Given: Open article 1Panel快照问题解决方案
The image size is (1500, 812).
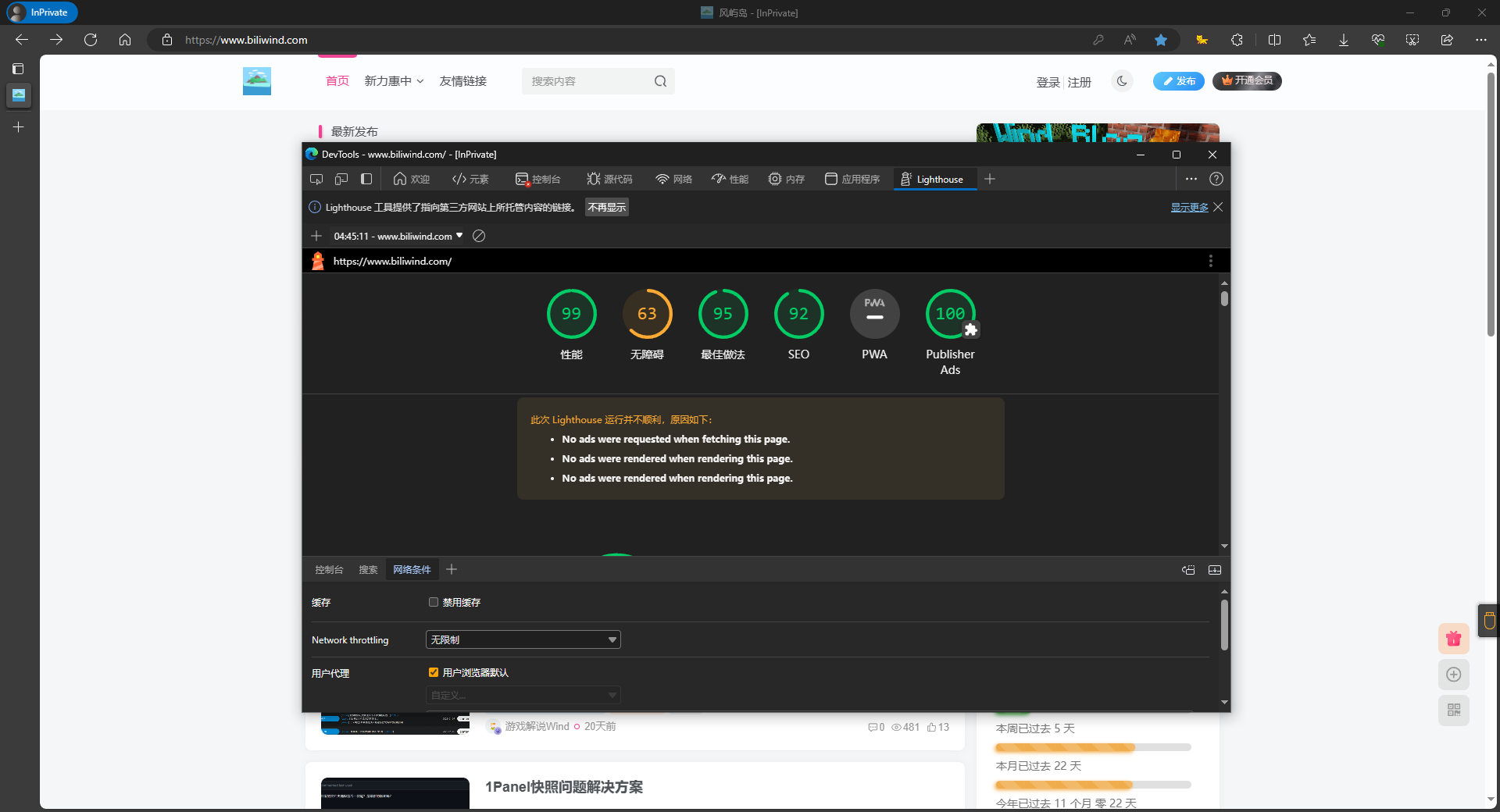Looking at the screenshot, I should 564,787.
